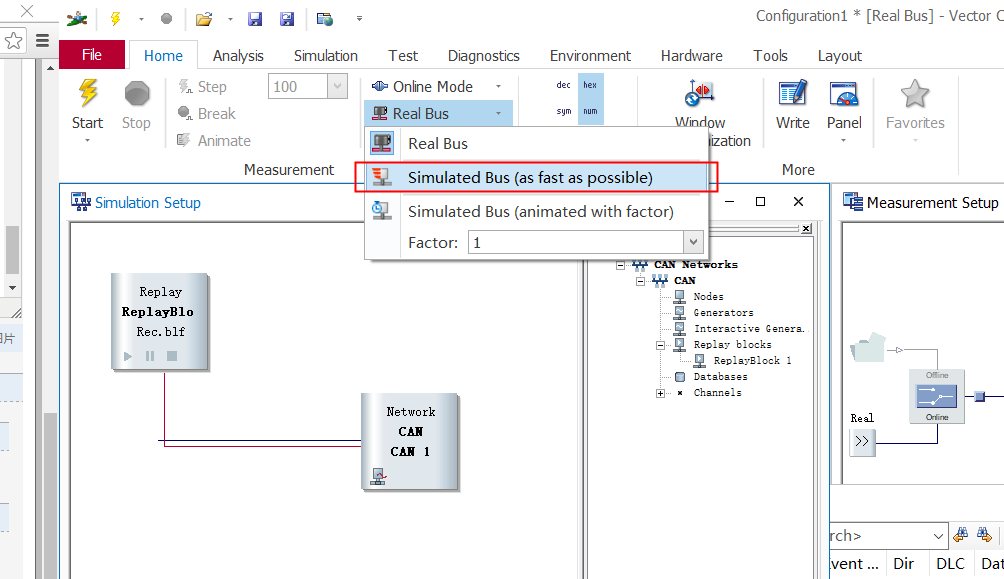This screenshot has height=579, width=1004.
Task: Select the Network CAN block
Action: [x=410, y=442]
